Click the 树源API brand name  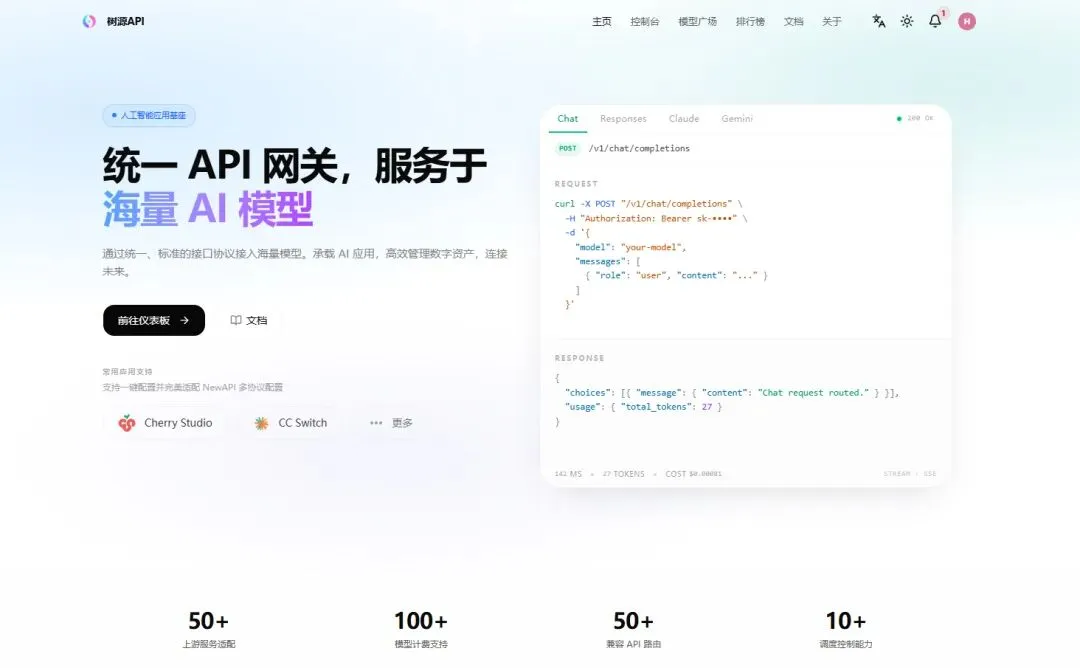click(125, 21)
